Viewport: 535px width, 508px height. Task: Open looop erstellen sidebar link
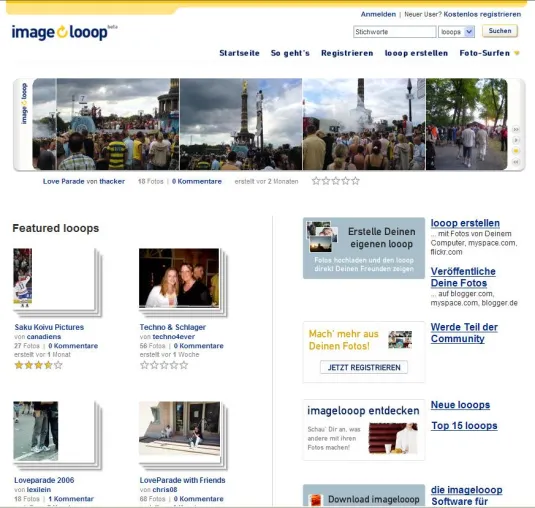465,223
